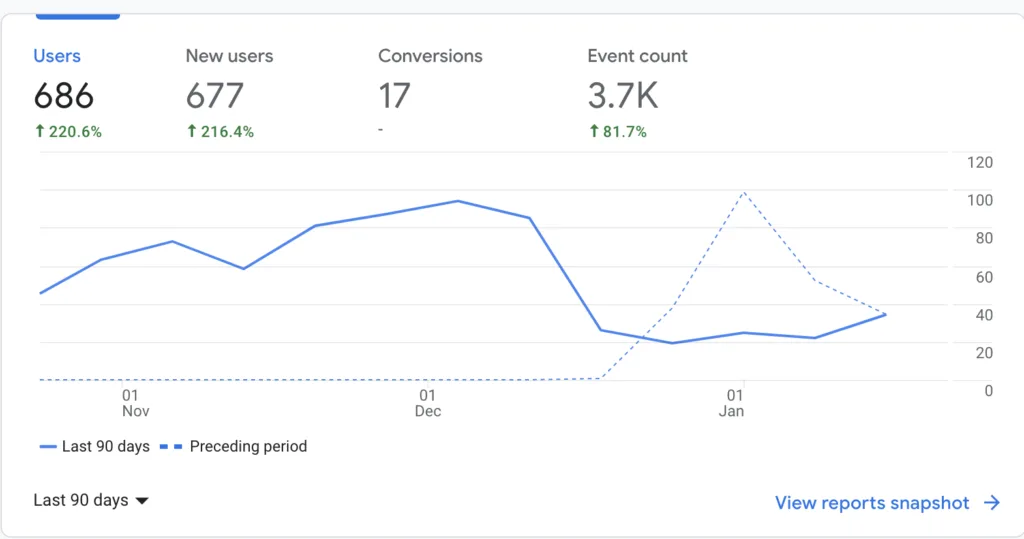Switch to the Event count metric tab
The height and width of the screenshot is (539, 1024).
tap(637, 93)
